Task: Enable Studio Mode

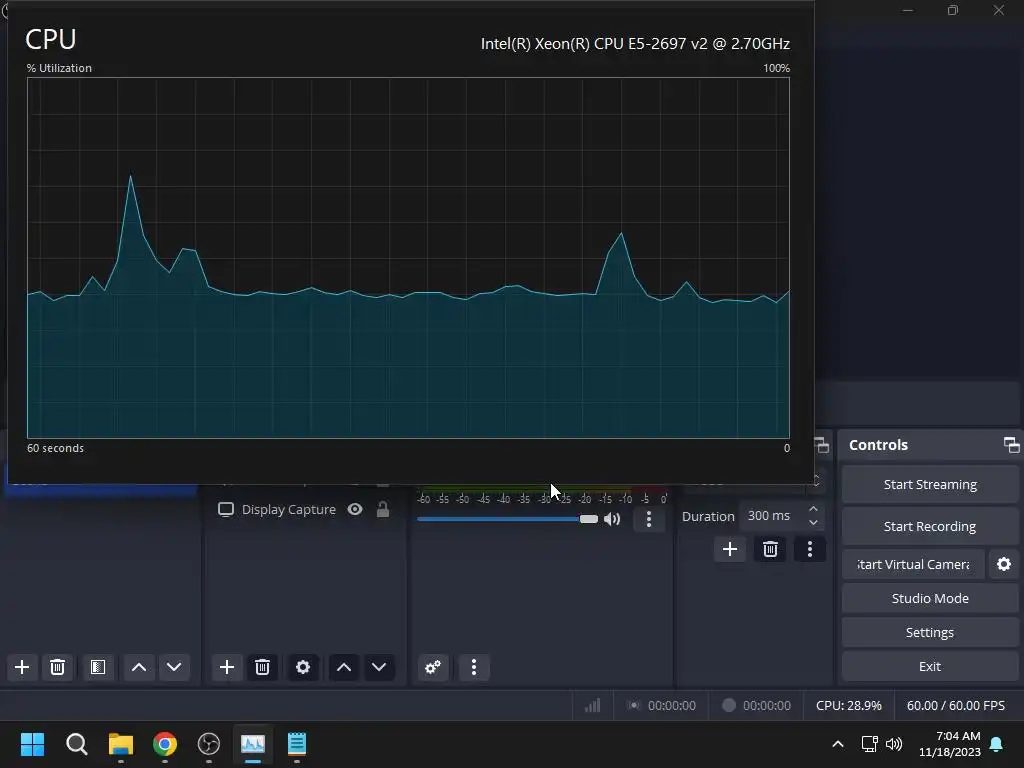Action: point(930,598)
